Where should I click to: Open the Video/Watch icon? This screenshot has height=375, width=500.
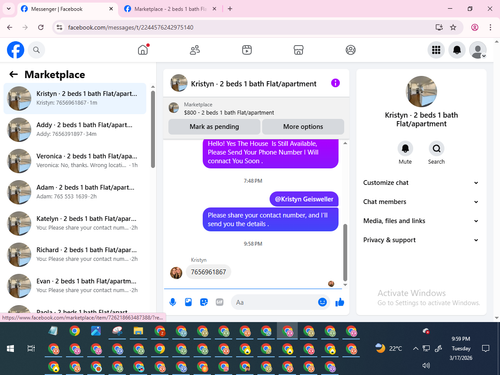tap(247, 50)
